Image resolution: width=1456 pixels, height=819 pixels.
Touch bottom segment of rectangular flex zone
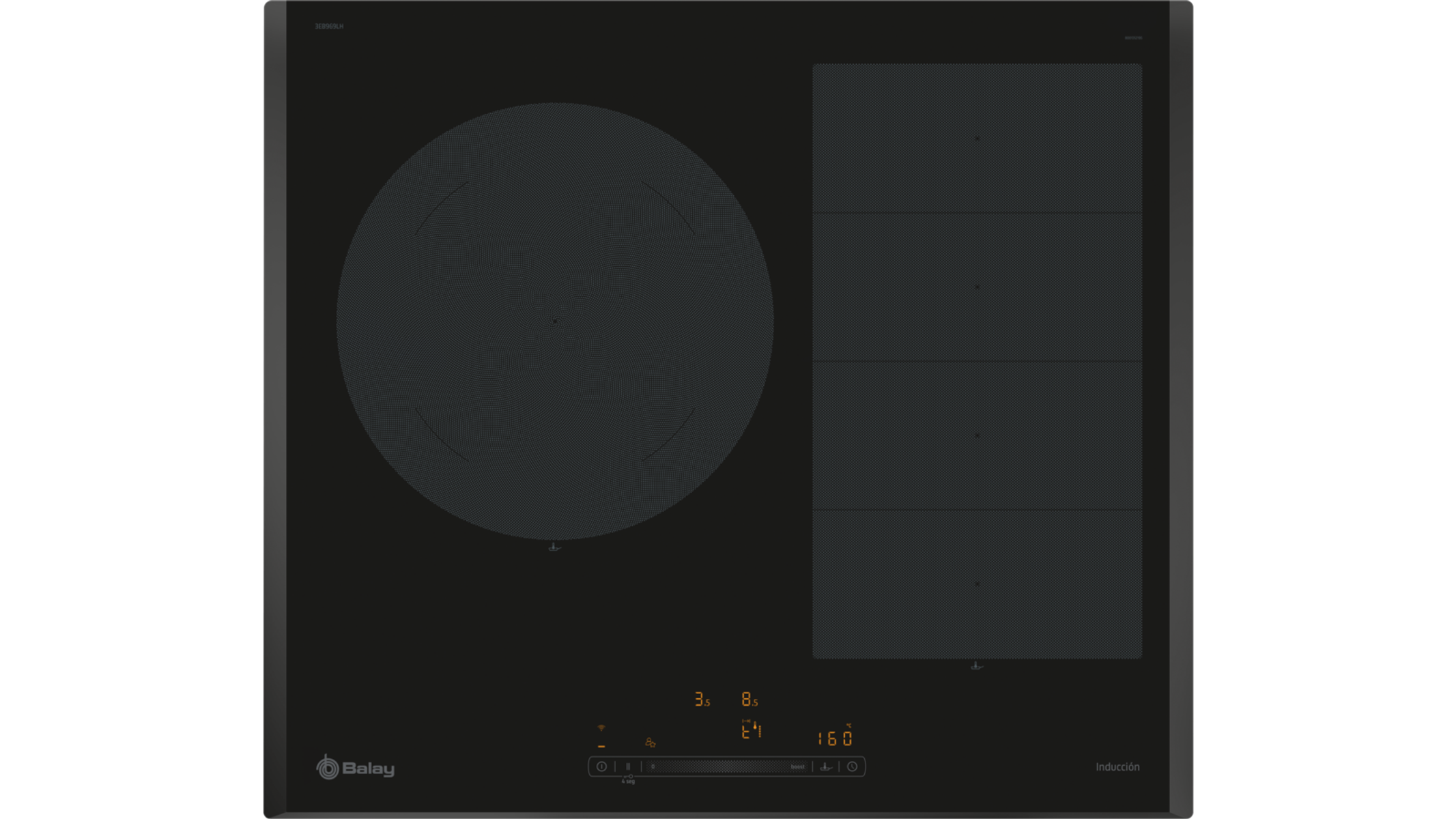coord(977,584)
